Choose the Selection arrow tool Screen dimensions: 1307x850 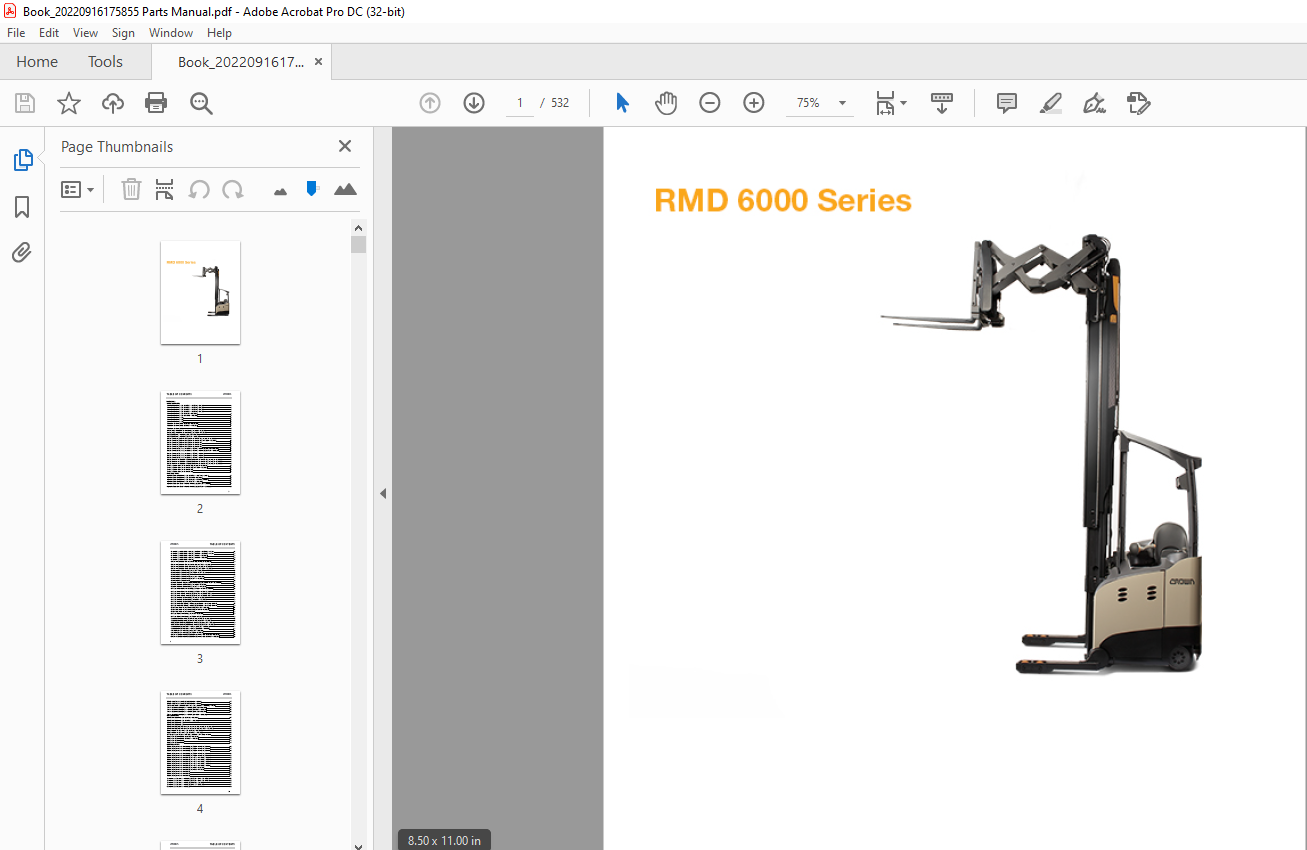click(x=622, y=103)
